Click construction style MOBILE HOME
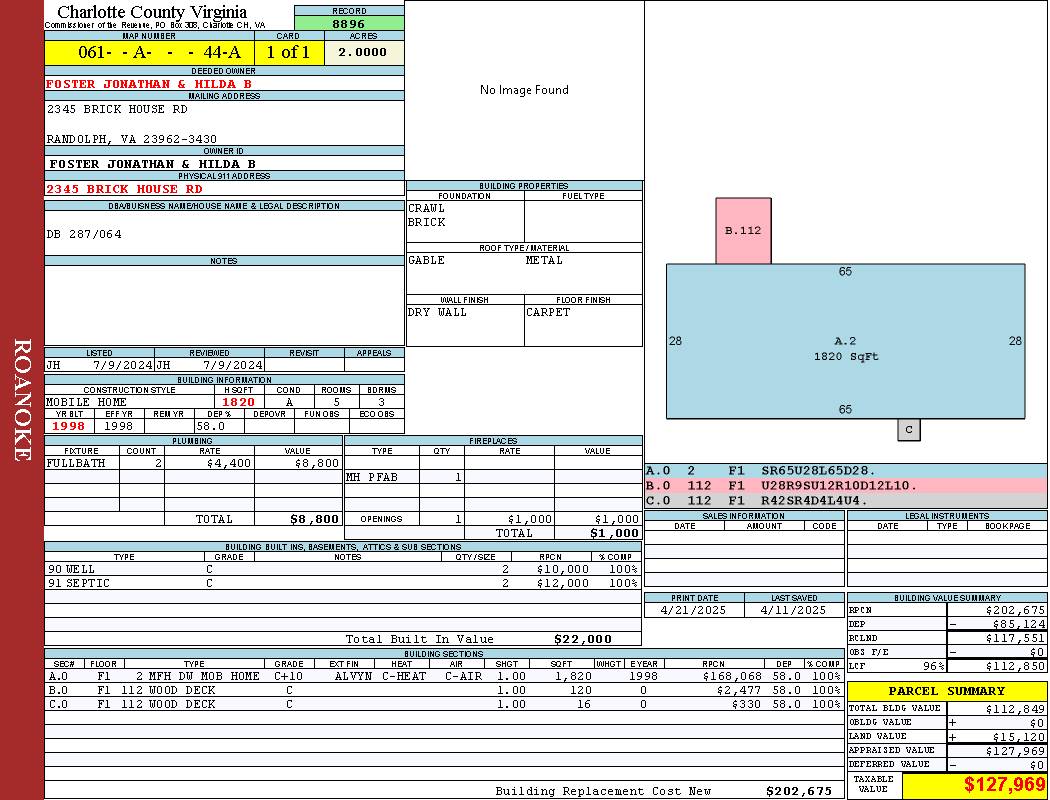 pyautogui.click(x=86, y=402)
